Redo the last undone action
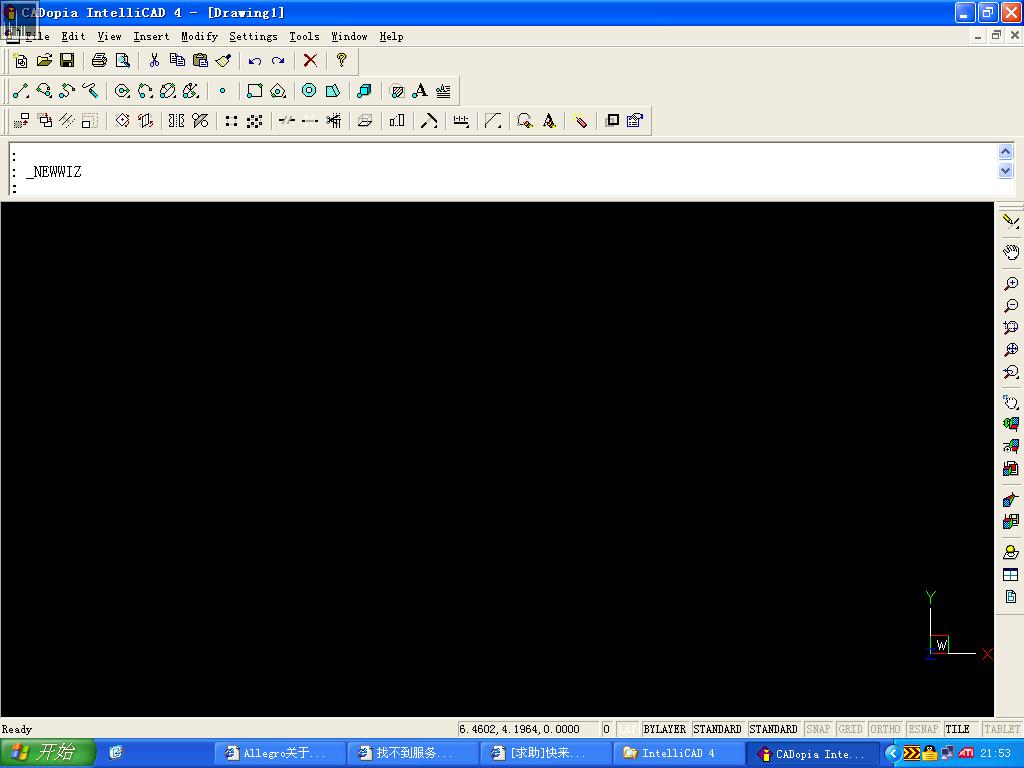 [278, 61]
